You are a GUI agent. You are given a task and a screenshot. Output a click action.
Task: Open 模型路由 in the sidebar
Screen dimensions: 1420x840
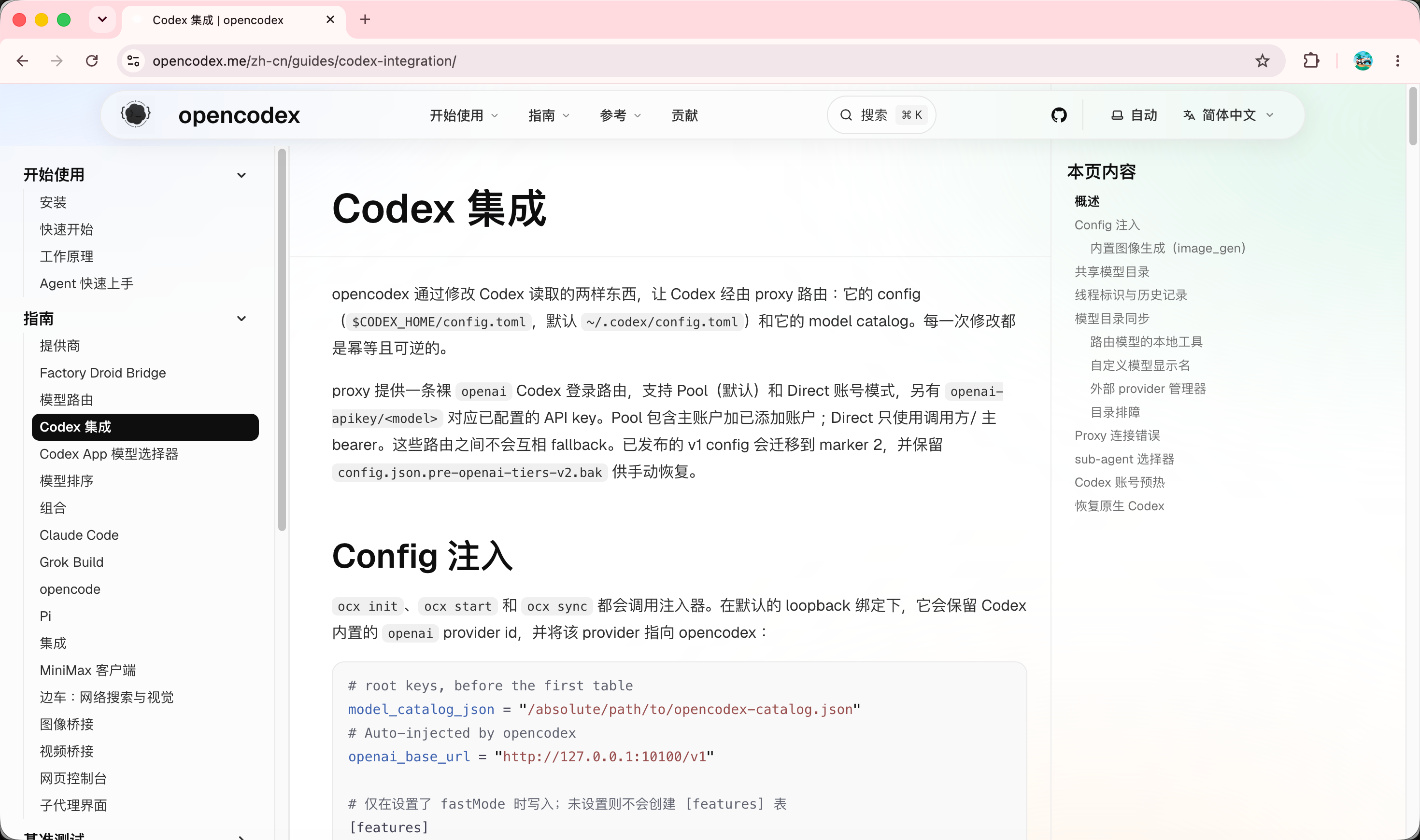pos(66,400)
